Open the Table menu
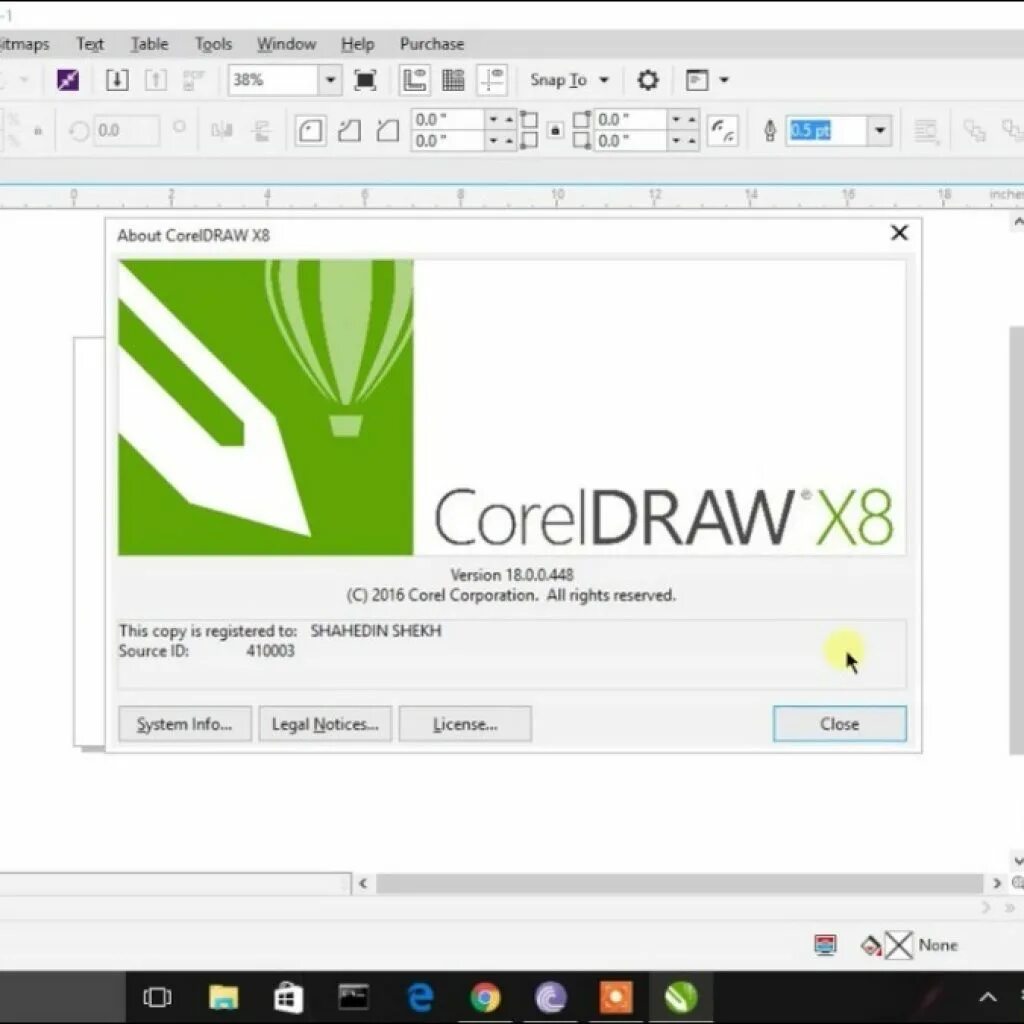 [x=150, y=44]
